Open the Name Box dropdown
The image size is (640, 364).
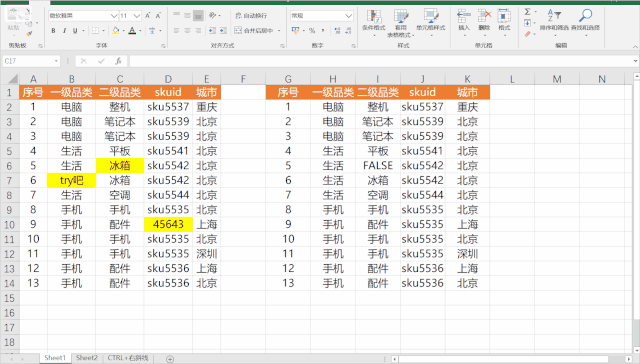pyautogui.click(x=56, y=61)
